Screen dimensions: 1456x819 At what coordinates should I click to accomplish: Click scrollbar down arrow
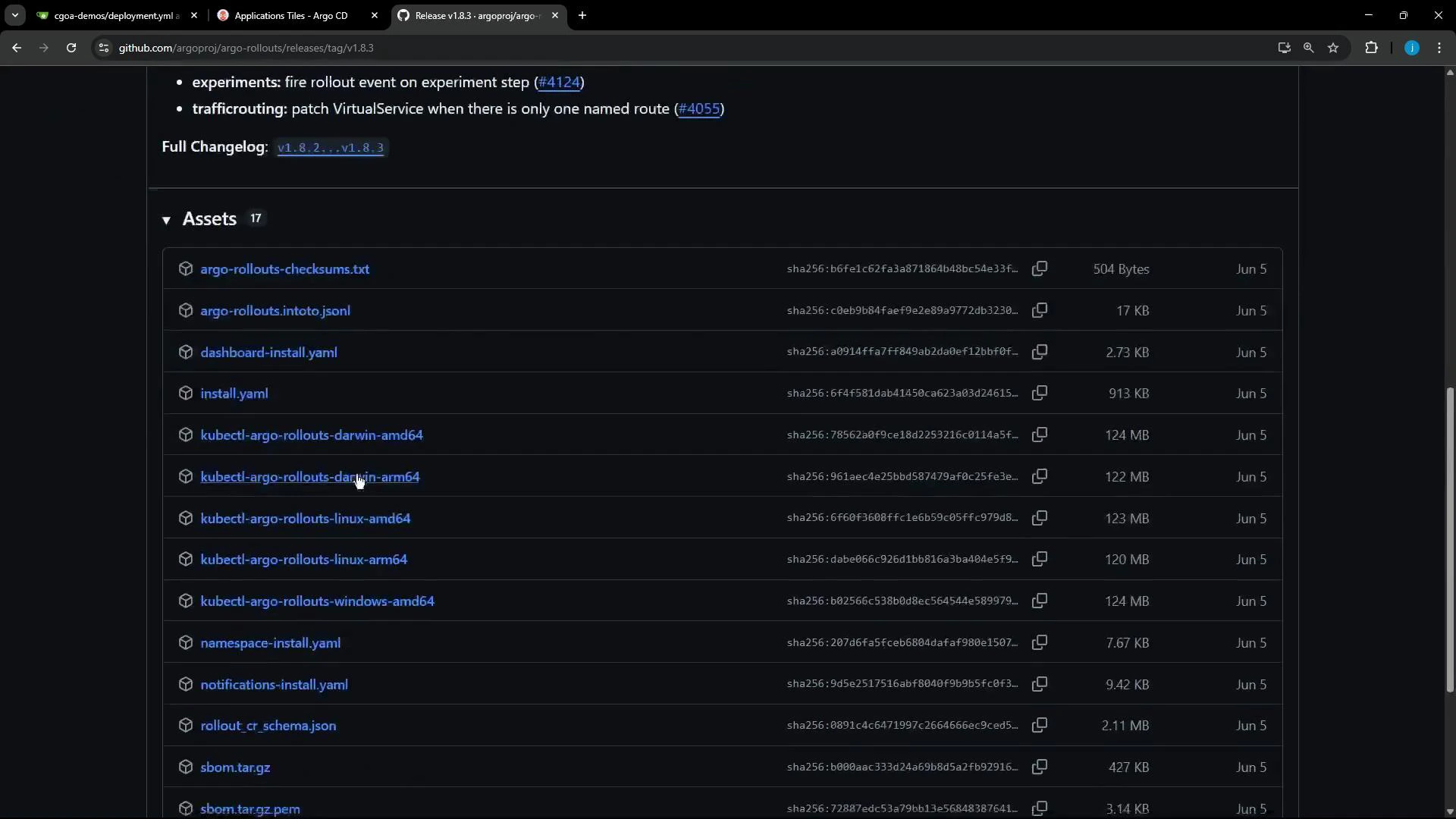(1449, 812)
